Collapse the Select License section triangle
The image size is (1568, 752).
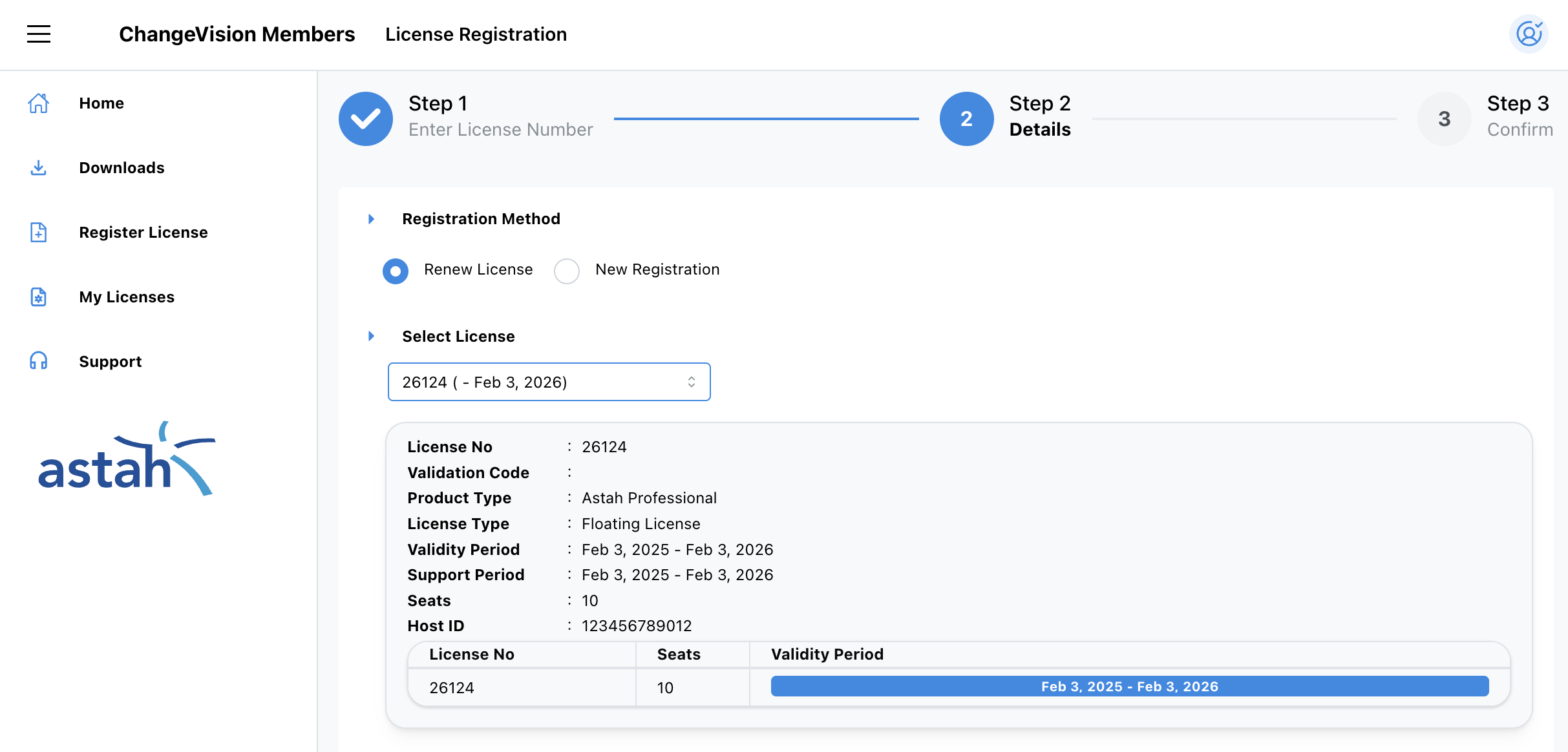(x=372, y=336)
